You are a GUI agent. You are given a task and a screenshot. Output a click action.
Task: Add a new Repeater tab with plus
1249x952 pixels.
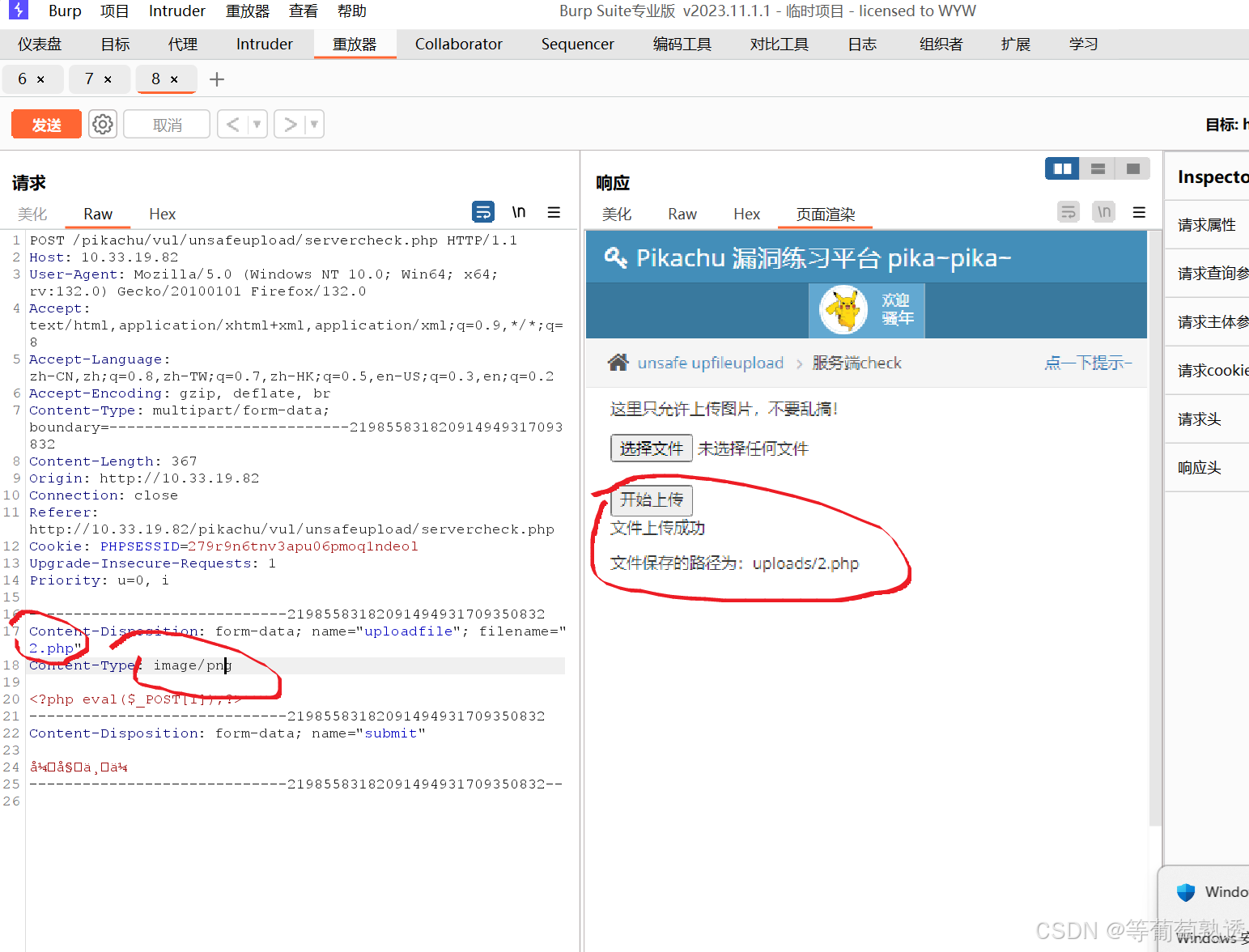pyautogui.click(x=216, y=79)
